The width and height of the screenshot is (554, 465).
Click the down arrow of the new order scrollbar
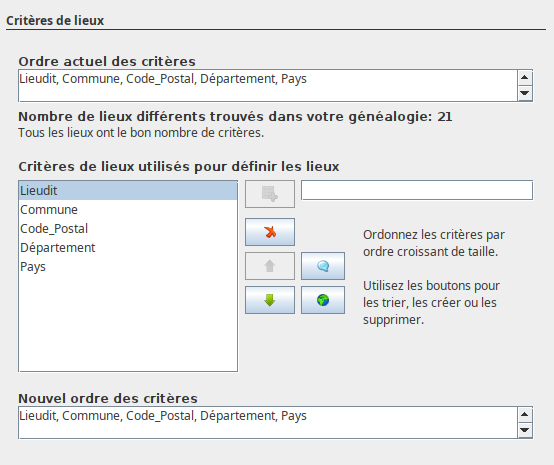point(525,430)
